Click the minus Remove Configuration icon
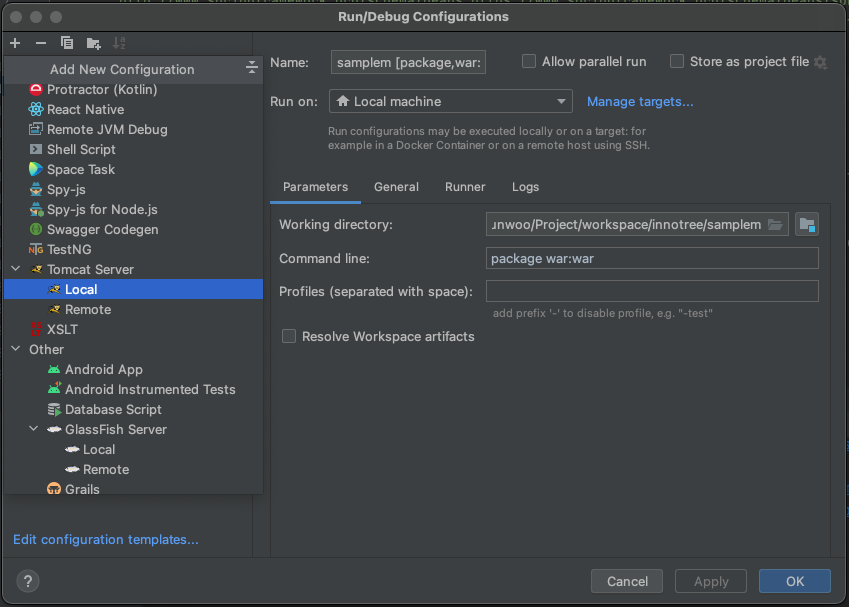 point(41,43)
